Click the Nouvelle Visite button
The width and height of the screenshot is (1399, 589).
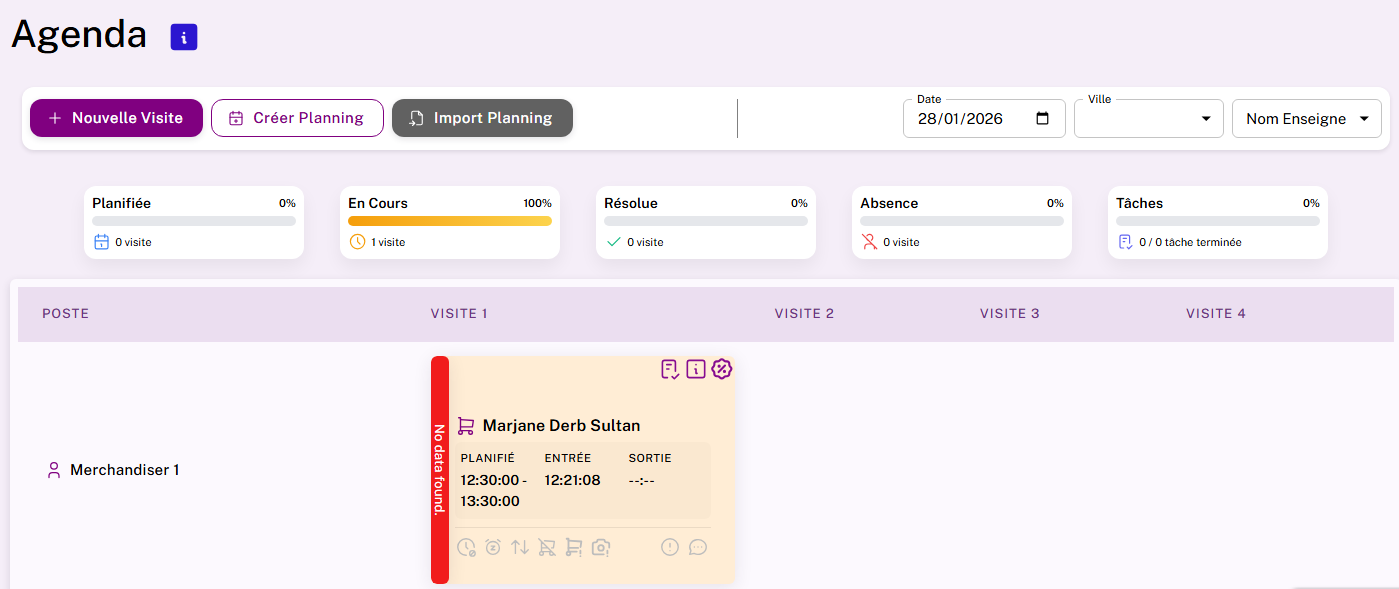(x=116, y=118)
